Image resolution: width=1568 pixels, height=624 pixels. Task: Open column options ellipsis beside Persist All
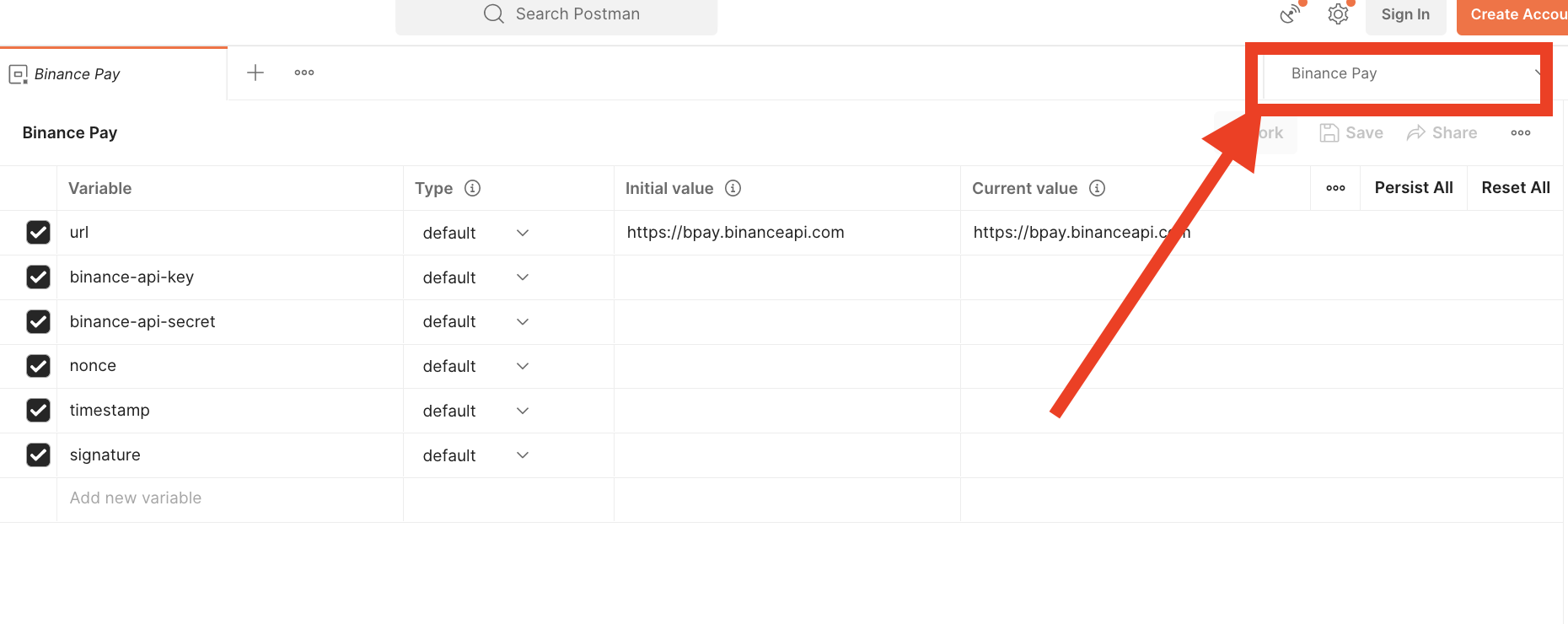[1335, 188]
